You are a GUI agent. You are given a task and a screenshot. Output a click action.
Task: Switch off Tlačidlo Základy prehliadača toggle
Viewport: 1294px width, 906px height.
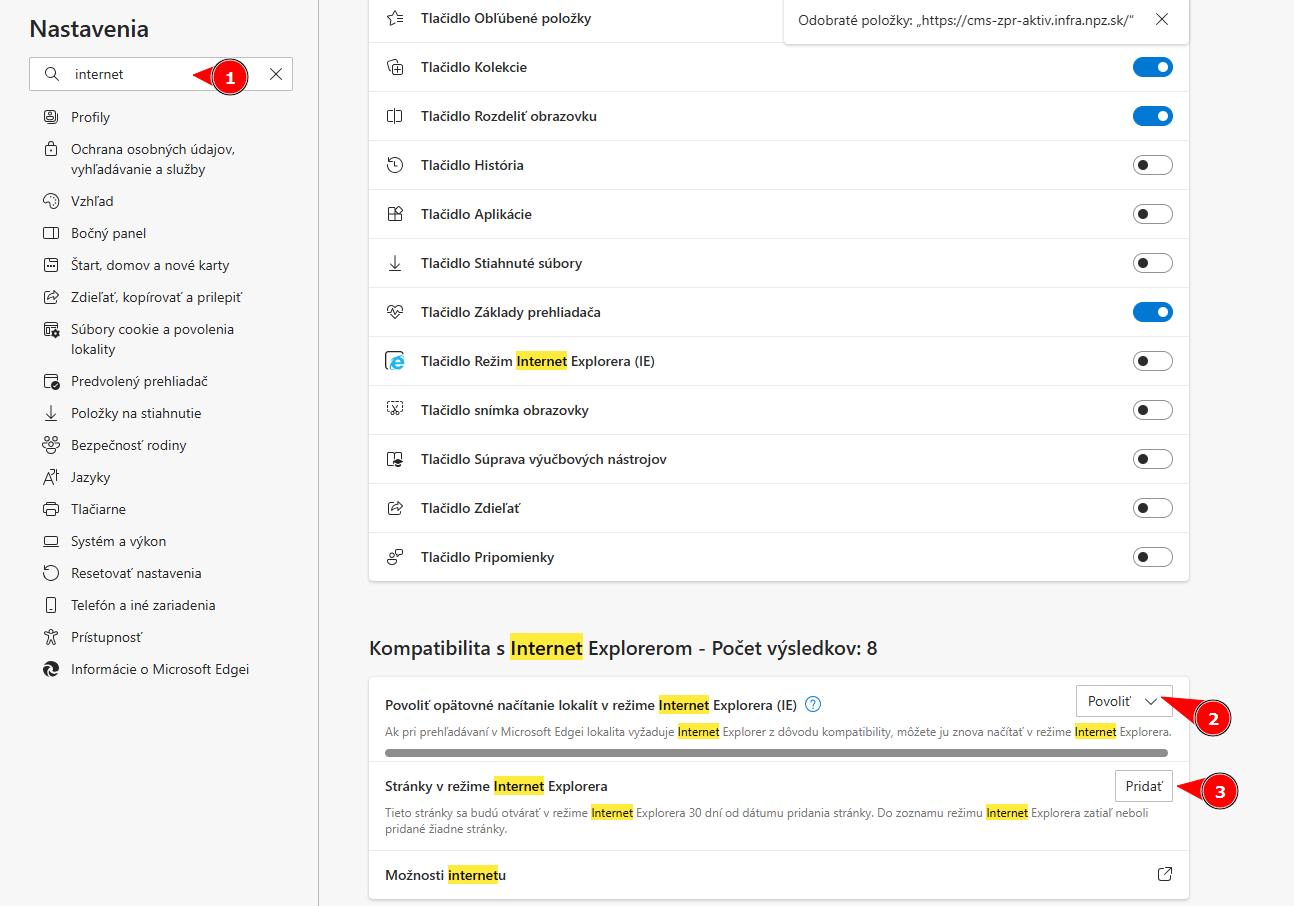(x=1152, y=312)
